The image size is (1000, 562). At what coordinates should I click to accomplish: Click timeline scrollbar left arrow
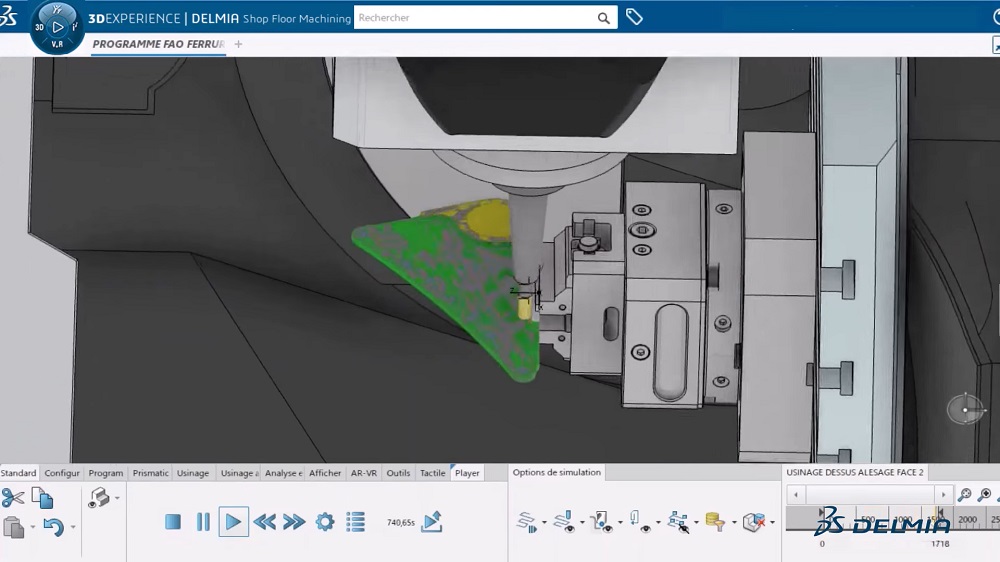click(795, 494)
